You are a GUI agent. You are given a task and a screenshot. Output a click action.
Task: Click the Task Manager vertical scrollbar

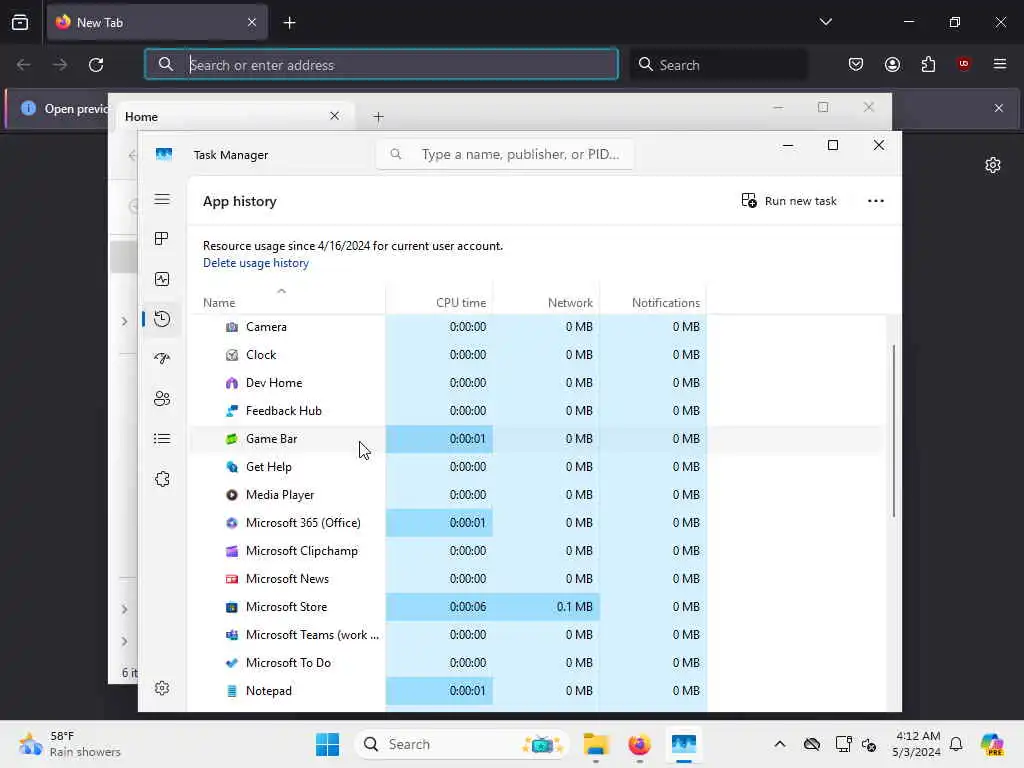coord(893,431)
